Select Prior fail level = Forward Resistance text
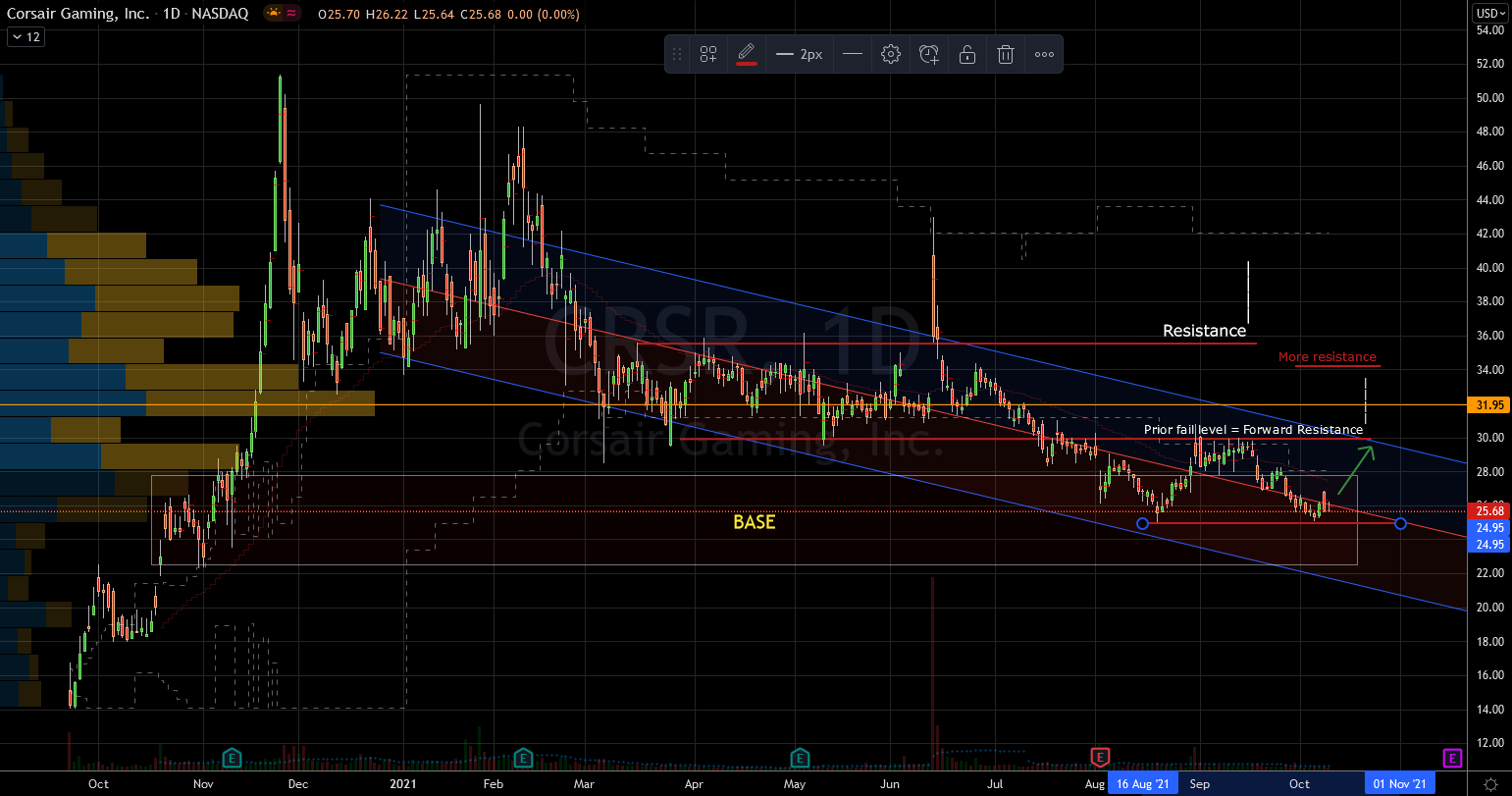 pyautogui.click(x=1253, y=430)
